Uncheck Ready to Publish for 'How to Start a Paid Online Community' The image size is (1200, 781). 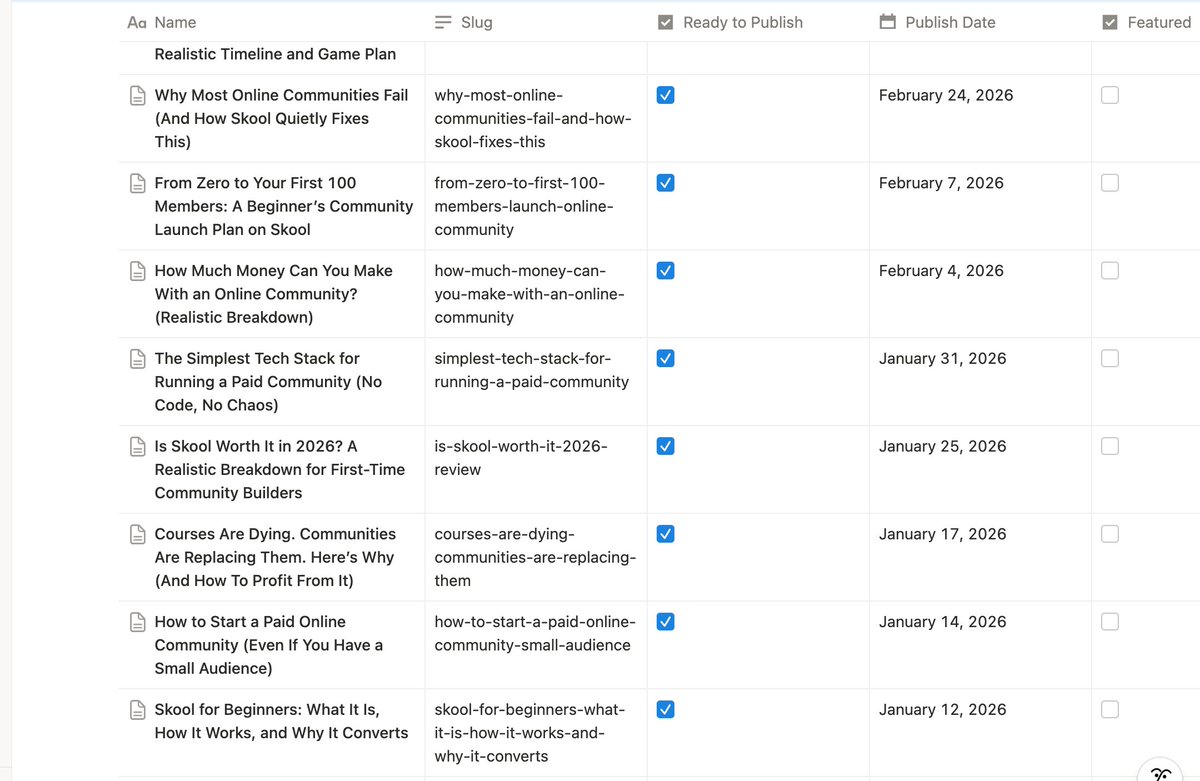click(666, 622)
